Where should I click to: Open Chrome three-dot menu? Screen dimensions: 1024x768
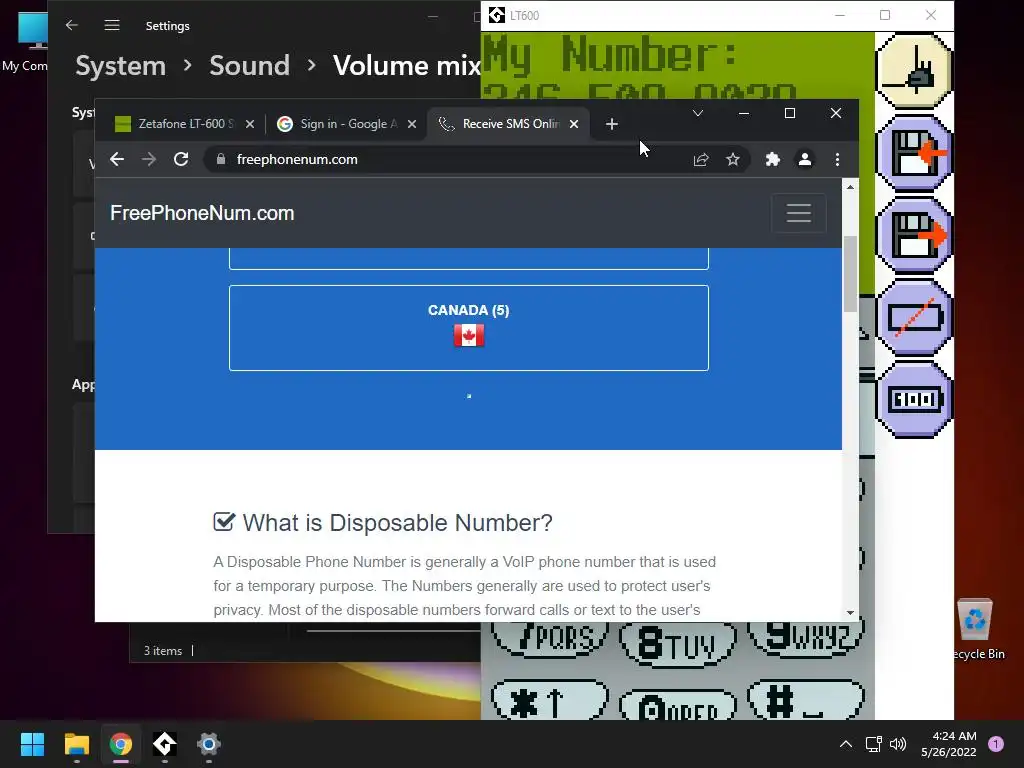[x=837, y=159]
